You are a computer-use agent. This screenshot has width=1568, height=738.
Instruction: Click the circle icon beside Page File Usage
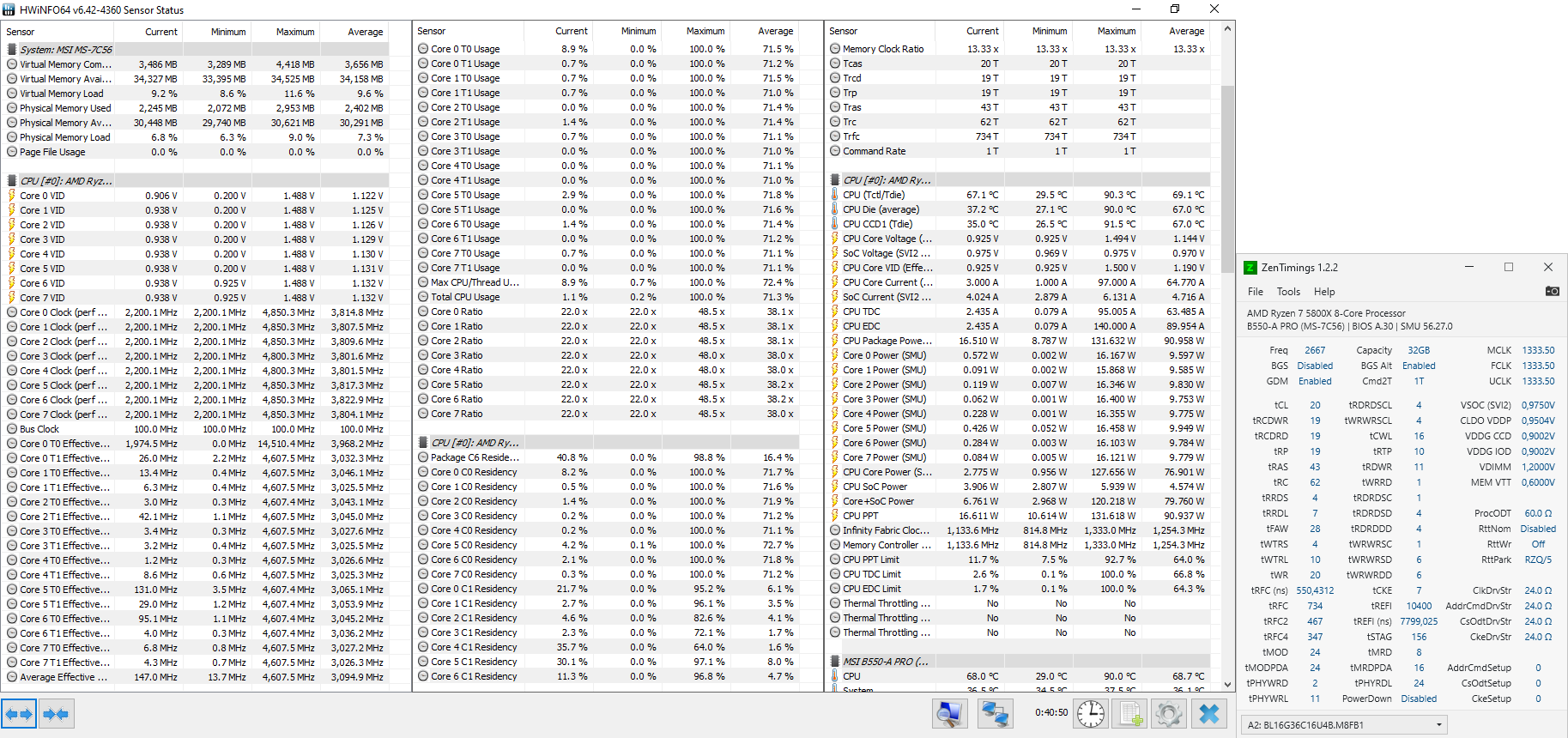point(12,152)
